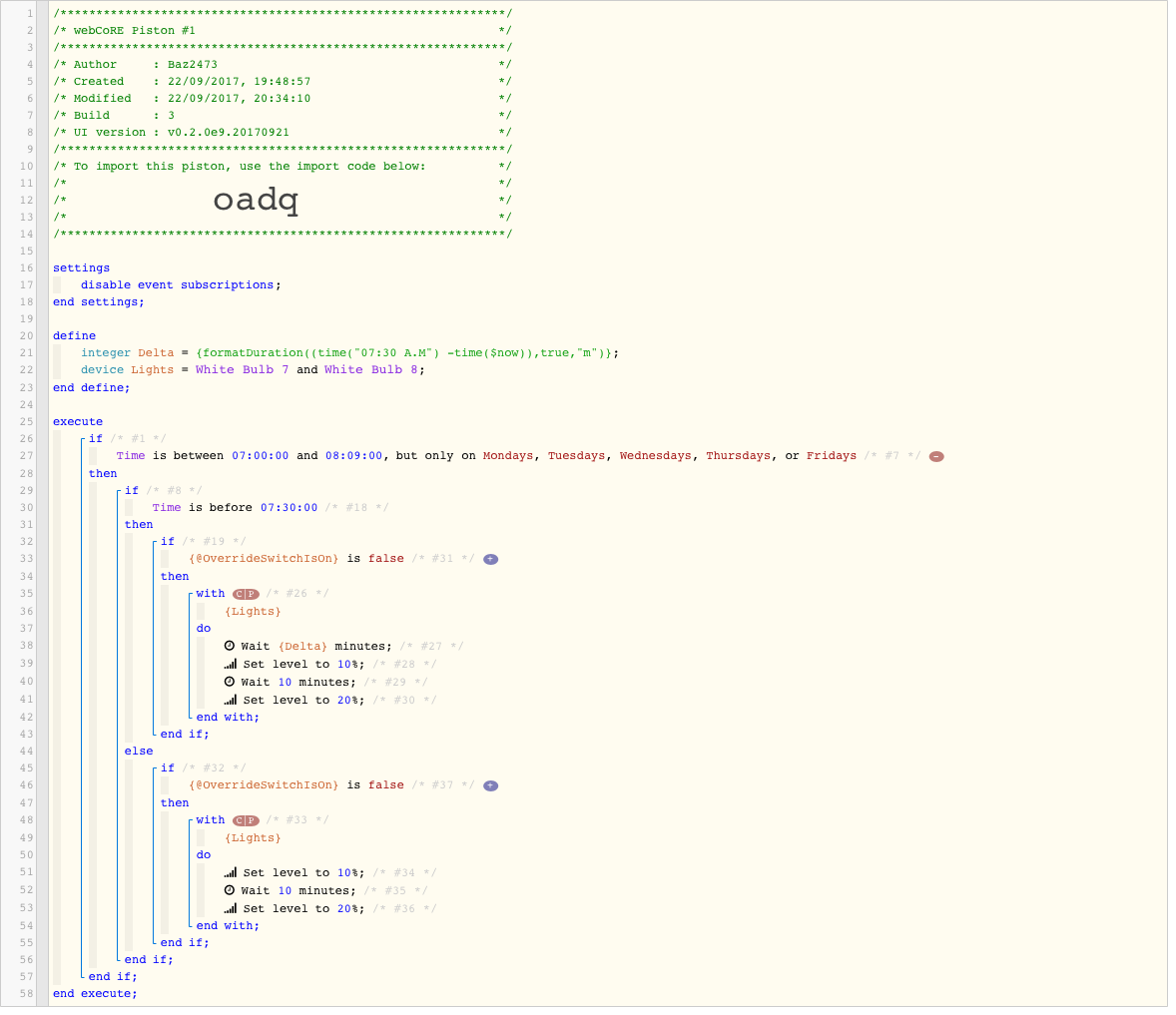
Task: Click White Bulb 7 device
Action: pos(243,369)
